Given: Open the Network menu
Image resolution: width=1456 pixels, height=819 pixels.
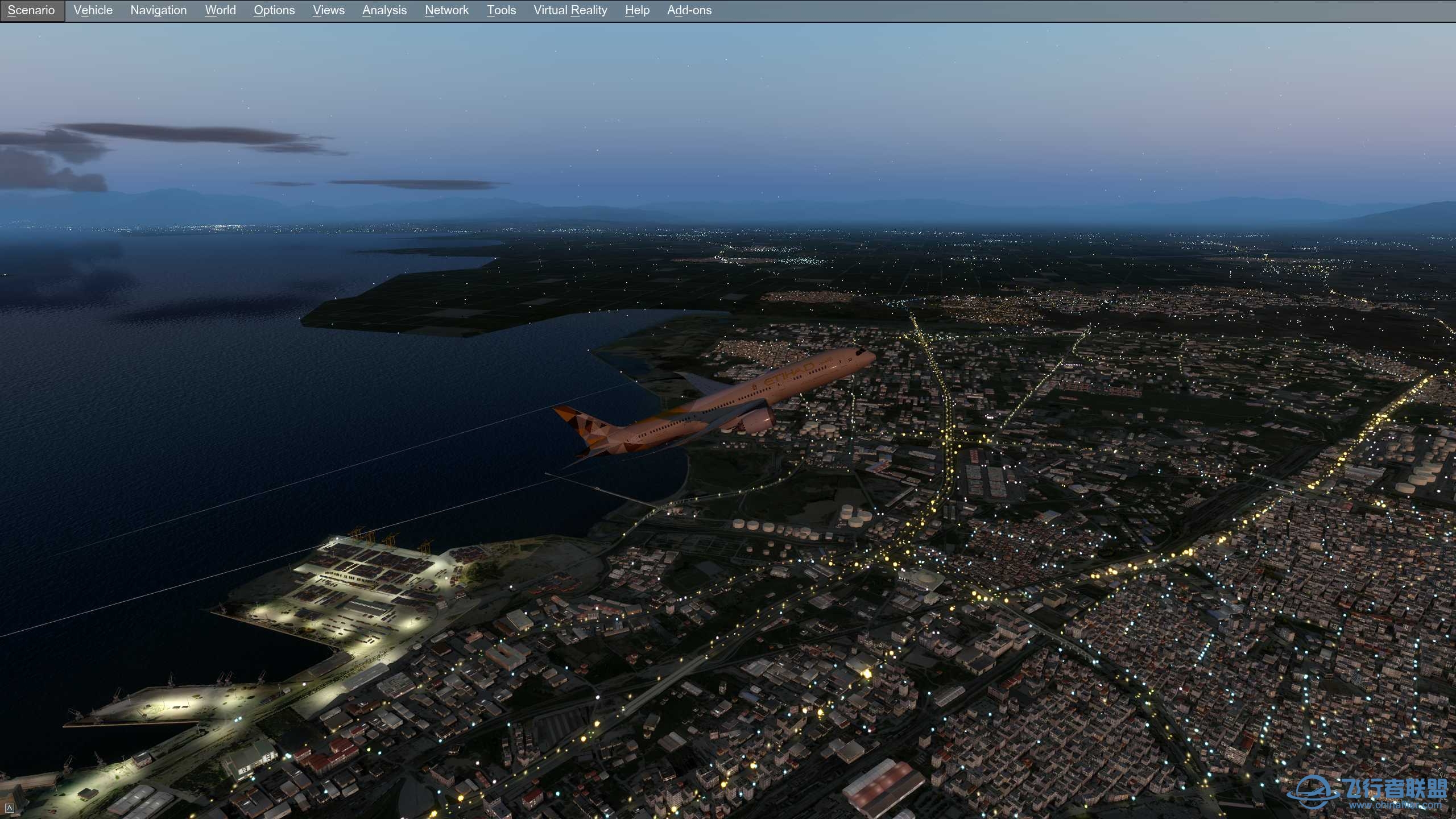Looking at the screenshot, I should coord(446,10).
